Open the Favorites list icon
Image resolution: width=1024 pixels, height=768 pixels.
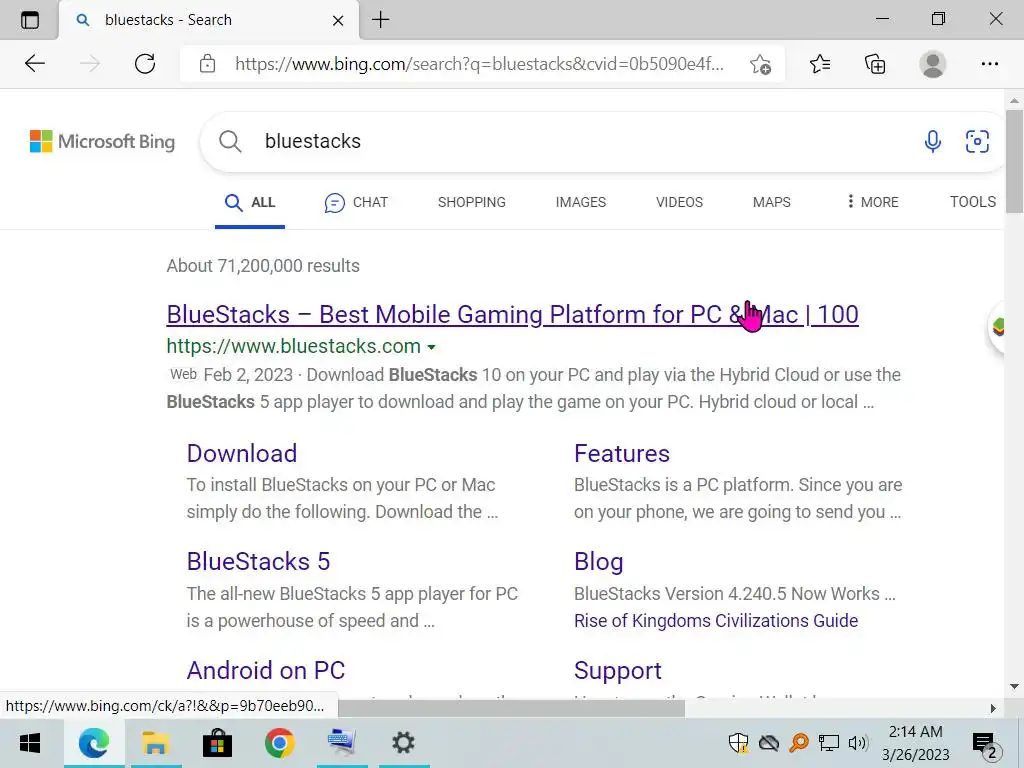[x=820, y=63]
